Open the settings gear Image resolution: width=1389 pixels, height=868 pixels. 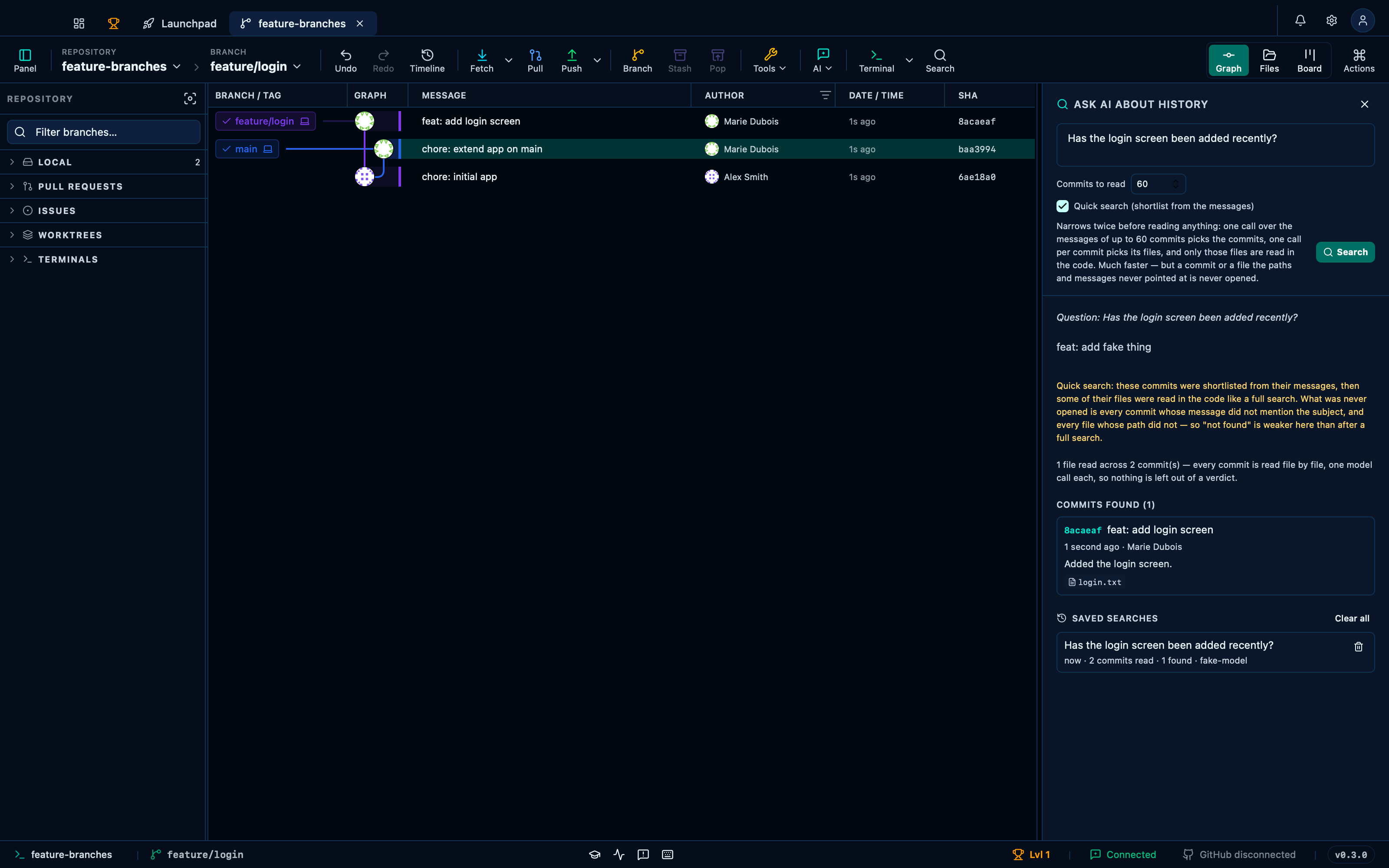1332,21
